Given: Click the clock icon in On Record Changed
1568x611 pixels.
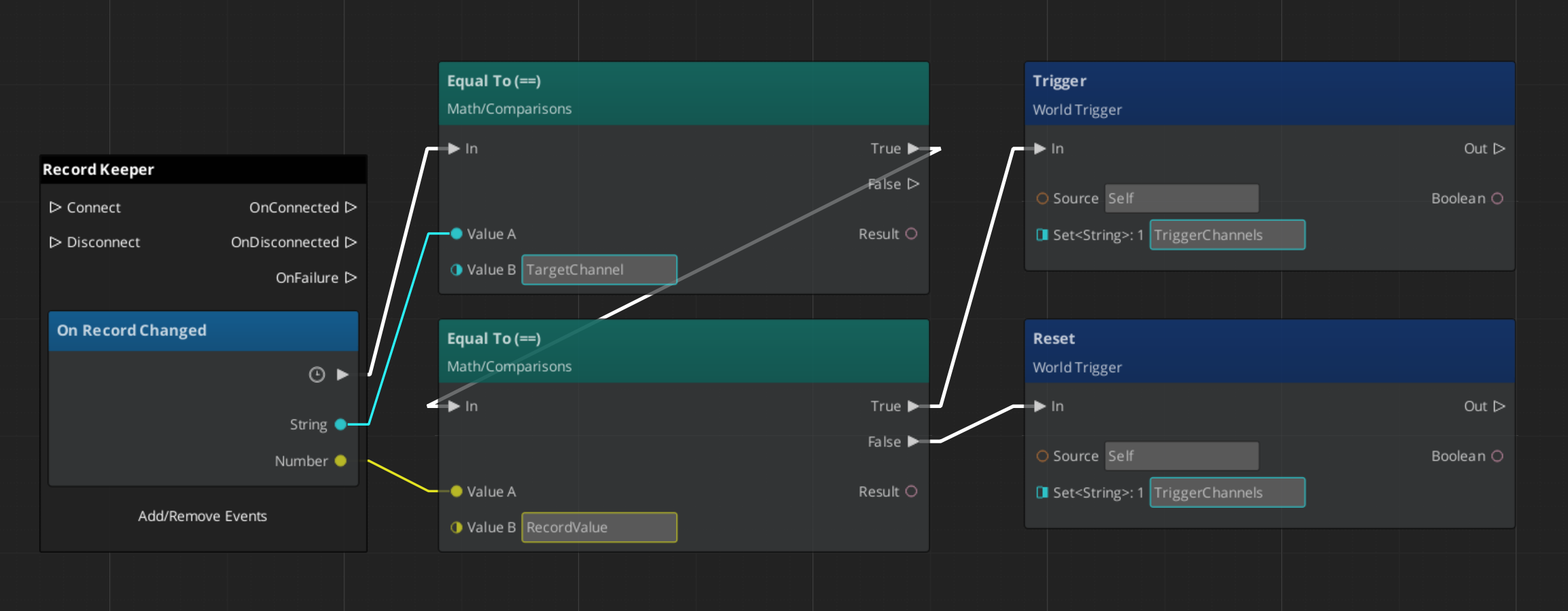Looking at the screenshot, I should [x=317, y=375].
